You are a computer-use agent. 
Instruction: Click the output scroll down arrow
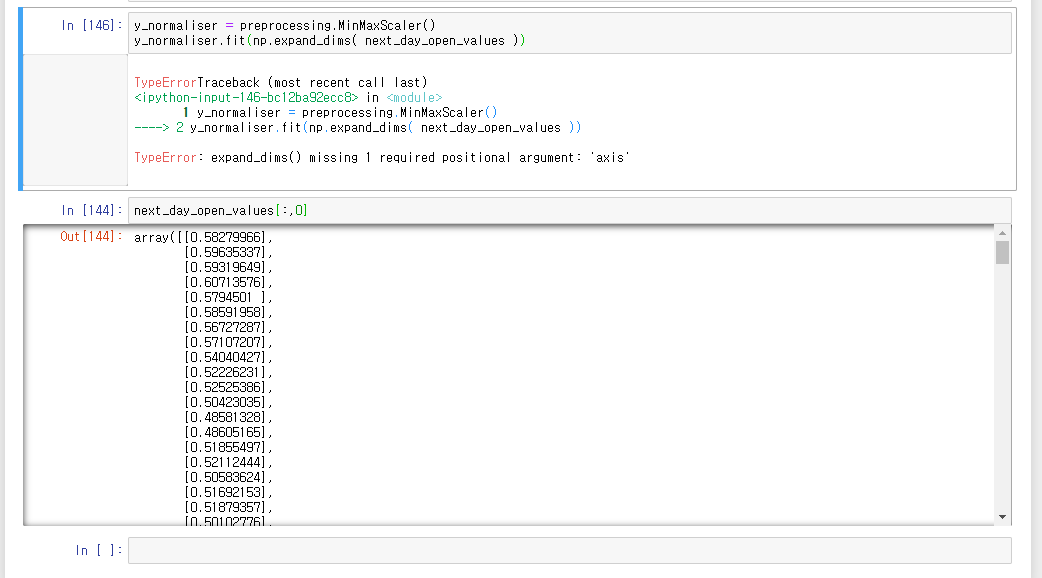(x=1002, y=517)
